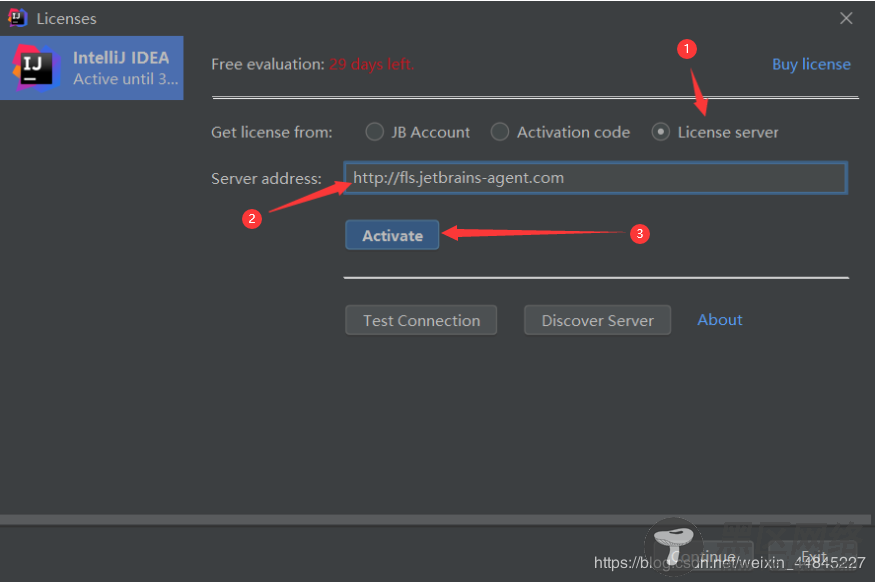Viewport: 876px width, 582px height.
Task: Click the Discover Server button
Action: point(597,320)
